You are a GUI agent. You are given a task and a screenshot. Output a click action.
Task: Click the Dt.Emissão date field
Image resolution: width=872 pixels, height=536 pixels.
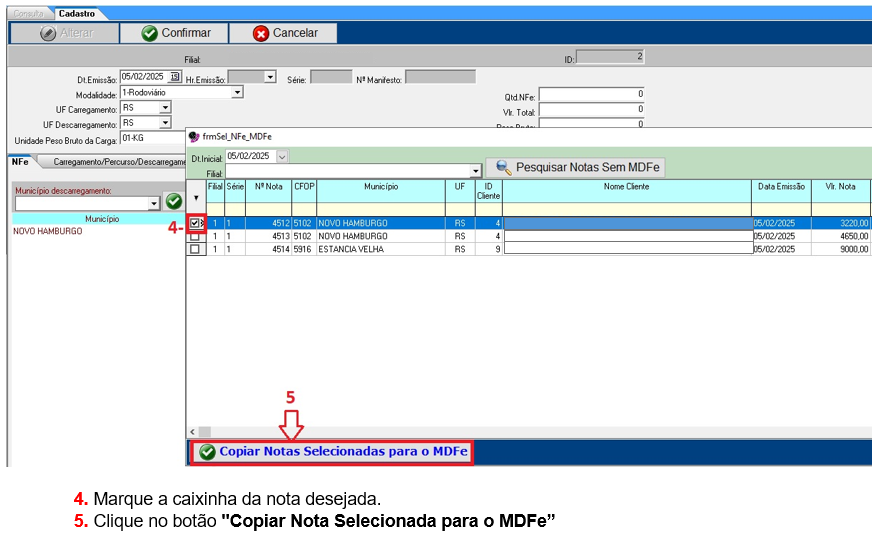145,76
